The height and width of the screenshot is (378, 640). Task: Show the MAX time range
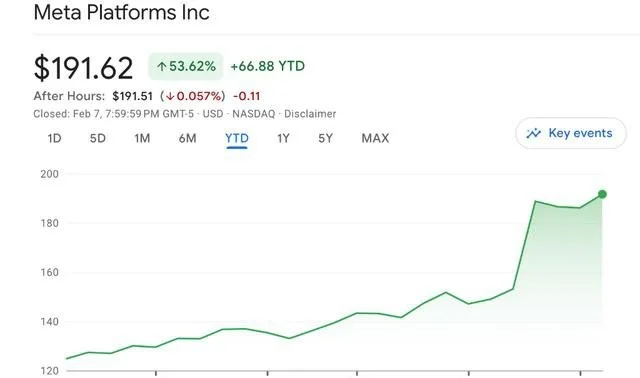tap(375, 138)
